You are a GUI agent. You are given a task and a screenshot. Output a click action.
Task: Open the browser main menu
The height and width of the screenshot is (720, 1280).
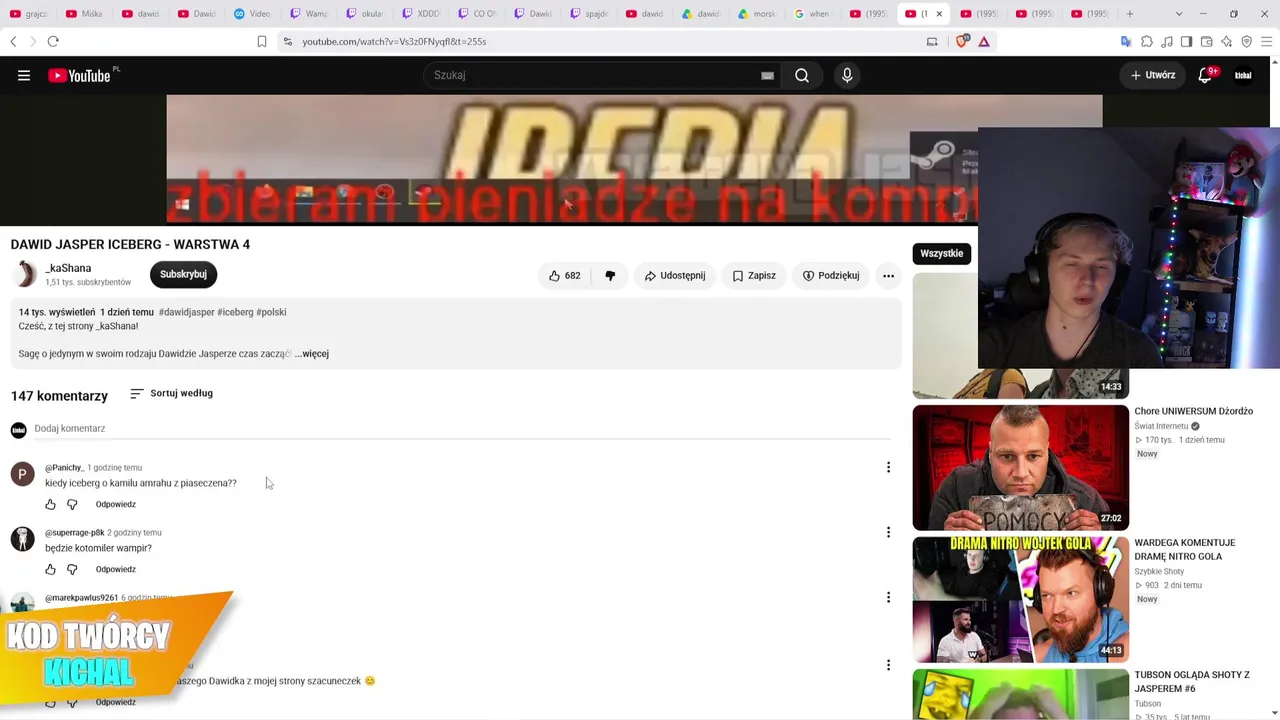[1266, 41]
